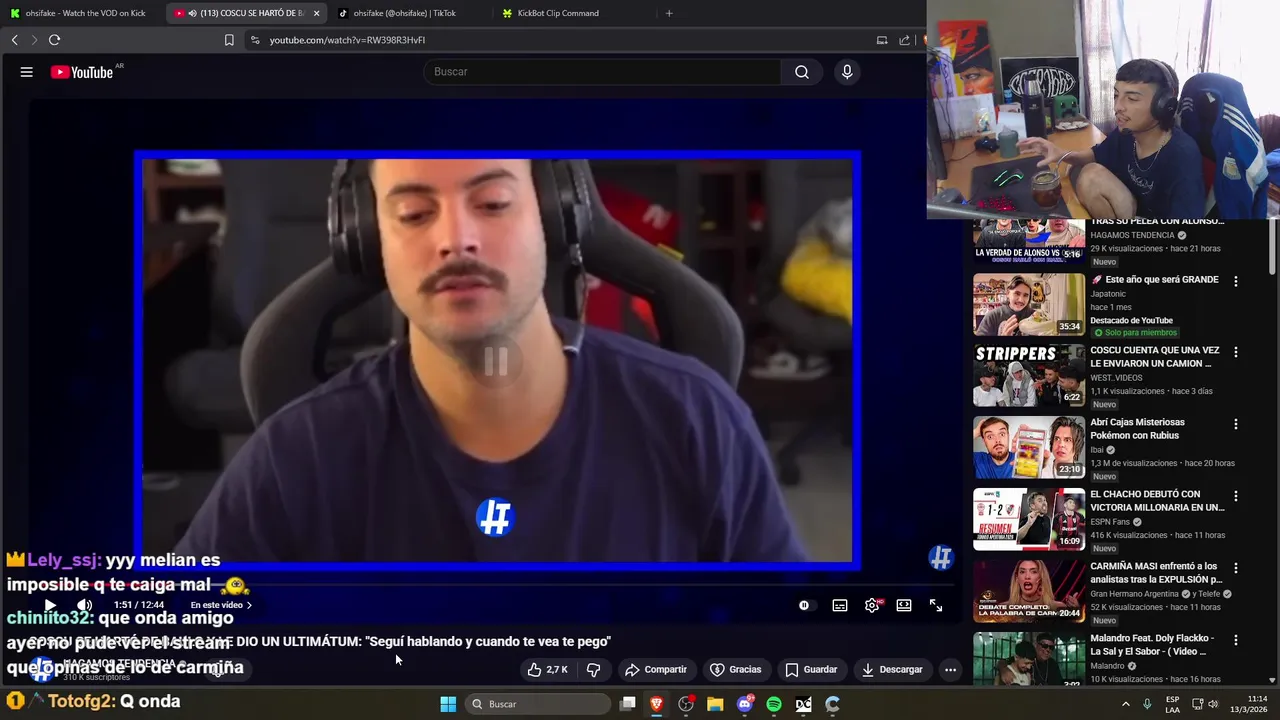Image resolution: width=1280 pixels, height=720 pixels.
Task: Open Task View in taskbar
Action: coord(628,704)
